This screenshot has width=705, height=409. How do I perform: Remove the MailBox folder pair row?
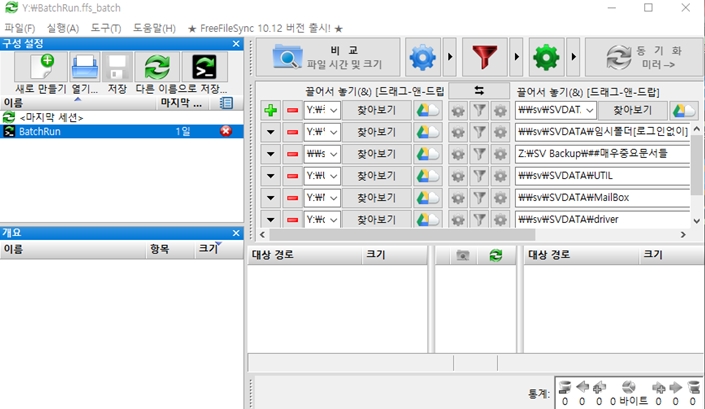[x=293, y=198]
